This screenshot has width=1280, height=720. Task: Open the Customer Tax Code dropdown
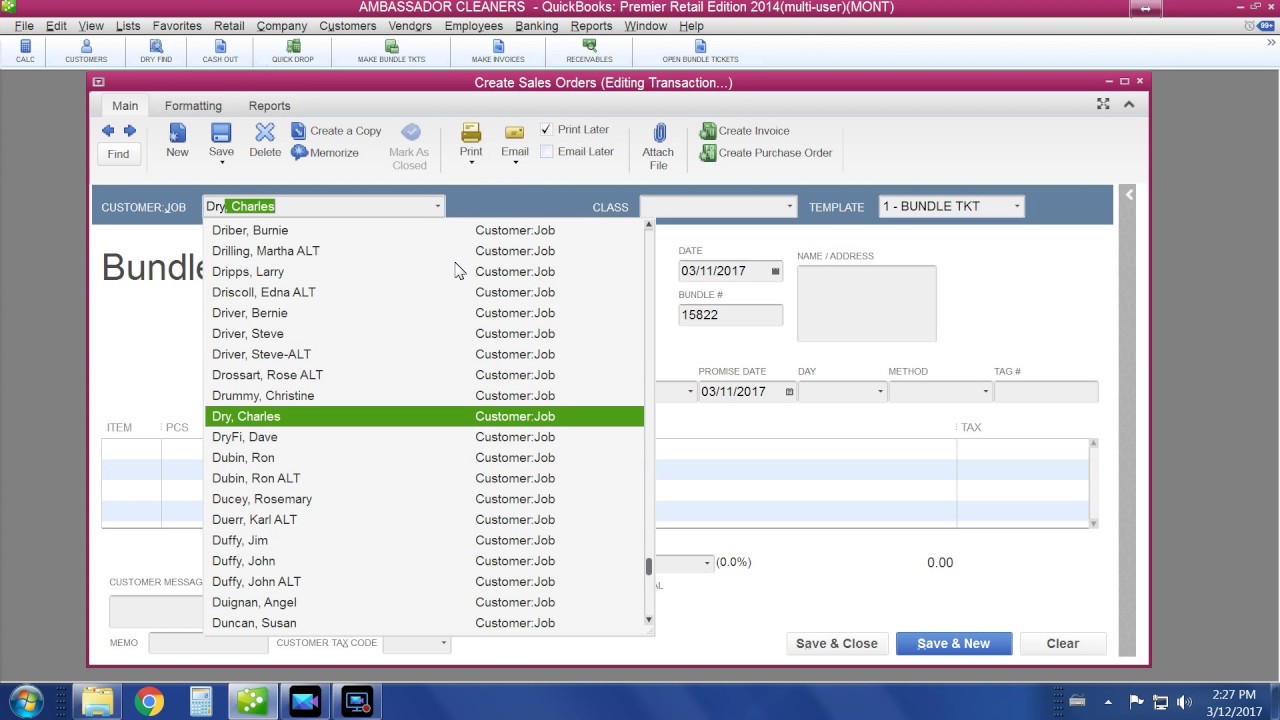click(x=443, y=643)
